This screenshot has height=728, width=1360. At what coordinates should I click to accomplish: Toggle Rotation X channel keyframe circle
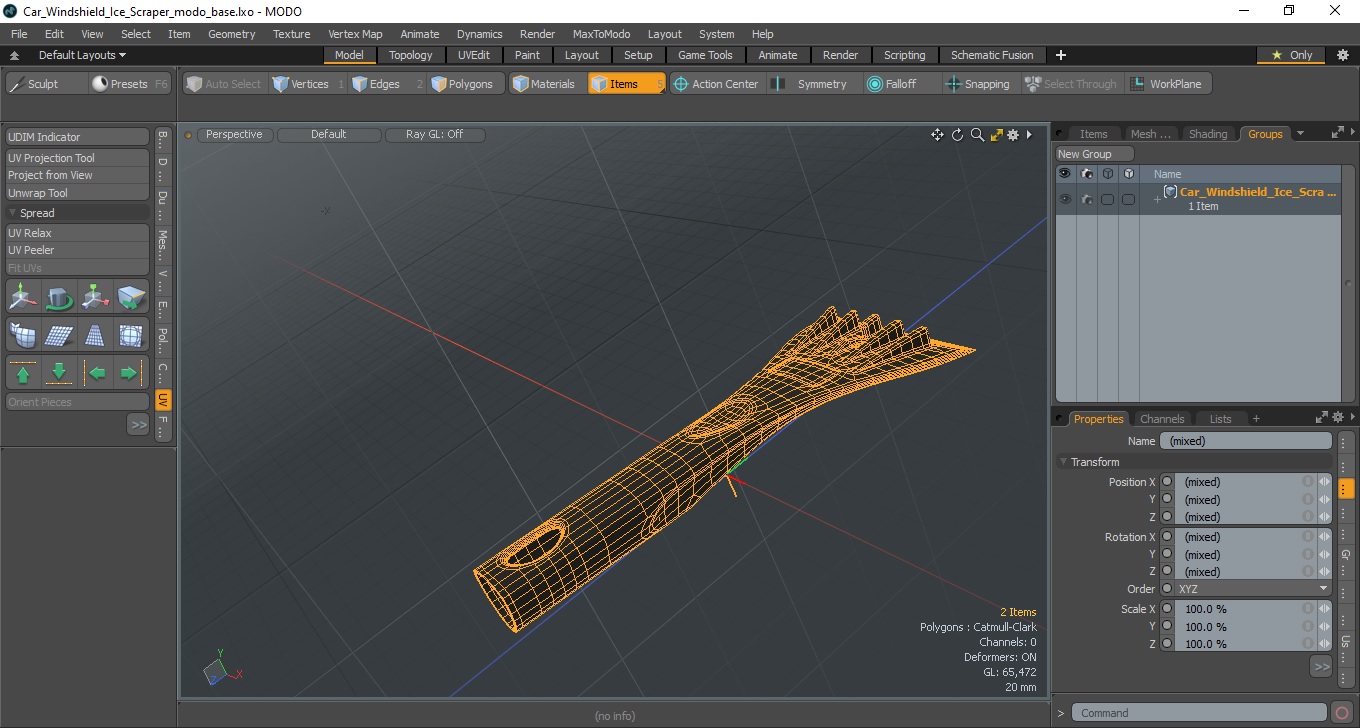click(x=1167, y=537)
